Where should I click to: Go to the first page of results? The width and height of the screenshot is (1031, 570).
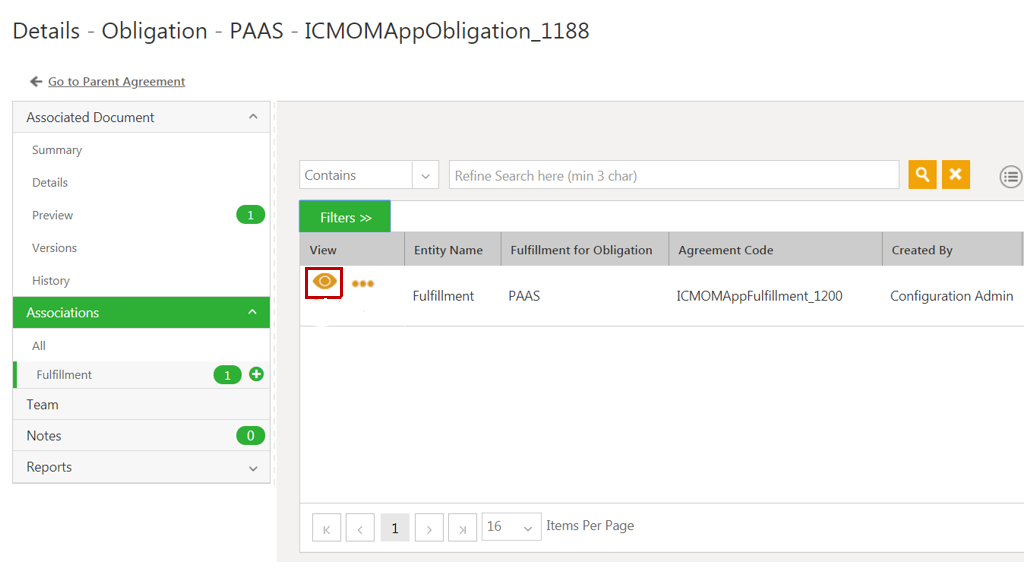click(326, 527)
